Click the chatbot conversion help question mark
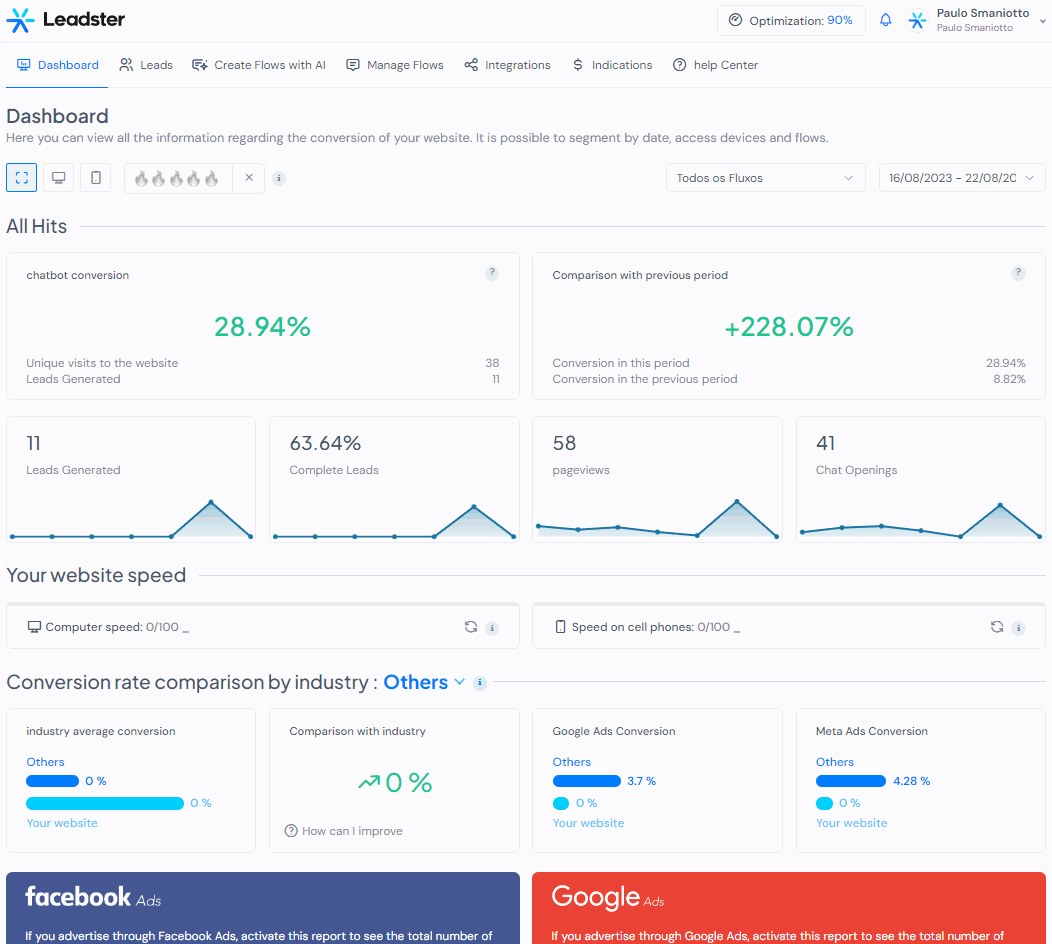The image size is (1052, 944). point(492,273)
